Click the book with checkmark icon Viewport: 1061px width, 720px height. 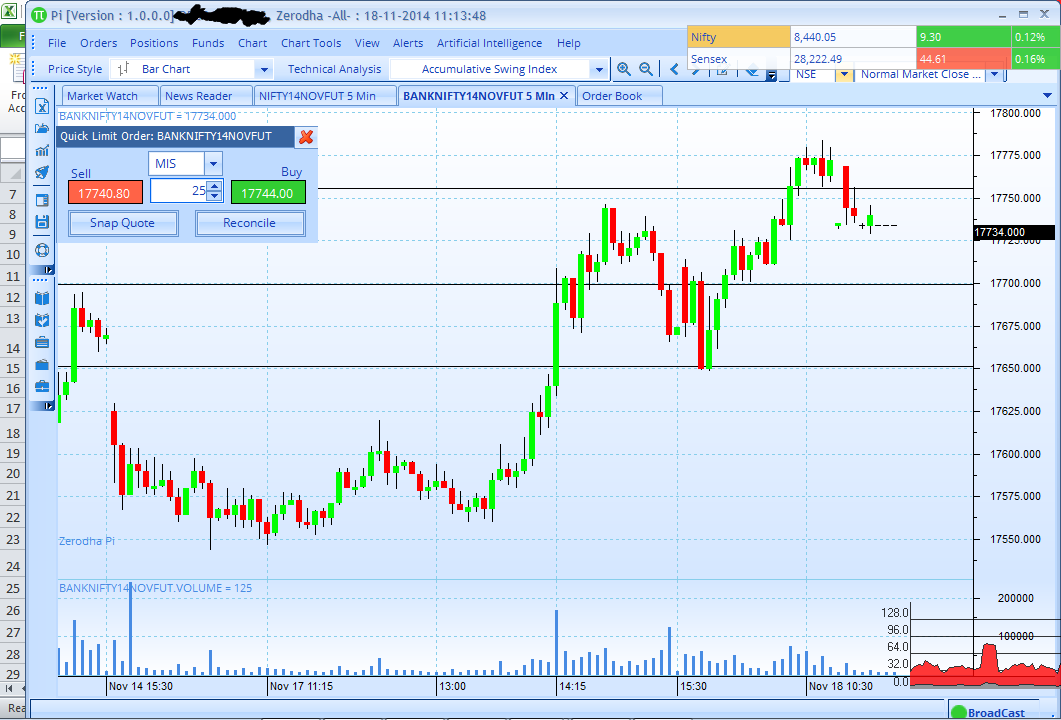42,320
